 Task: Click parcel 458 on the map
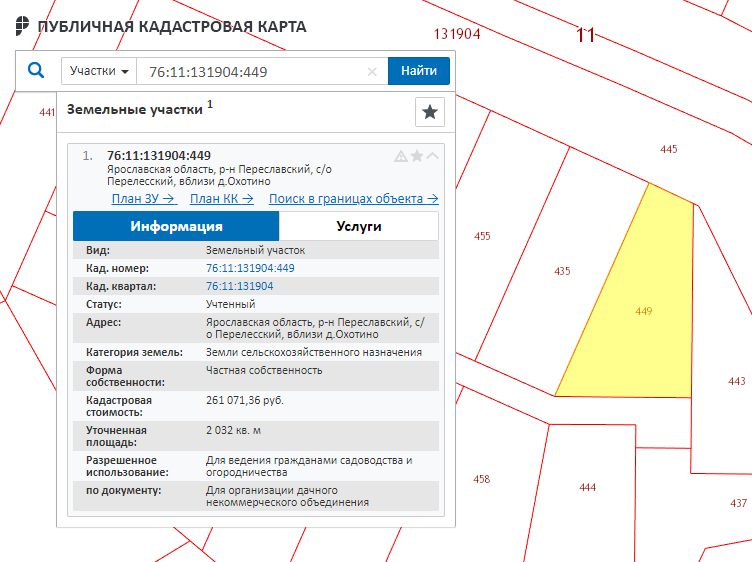tap(482, 479)
